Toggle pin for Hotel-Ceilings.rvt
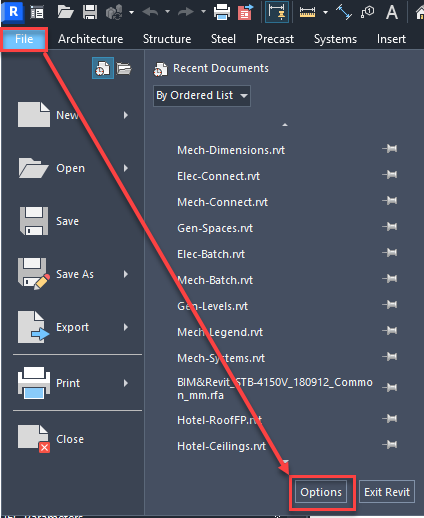424x518 pixels. pyautogui.click(x=390, y=445)
